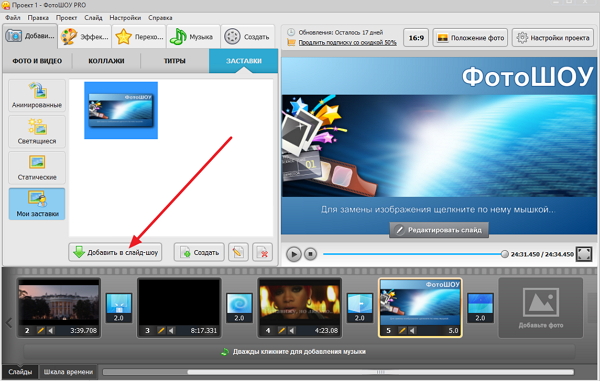
Task: Open fullscreen preview icon
Action: (584, 254)
